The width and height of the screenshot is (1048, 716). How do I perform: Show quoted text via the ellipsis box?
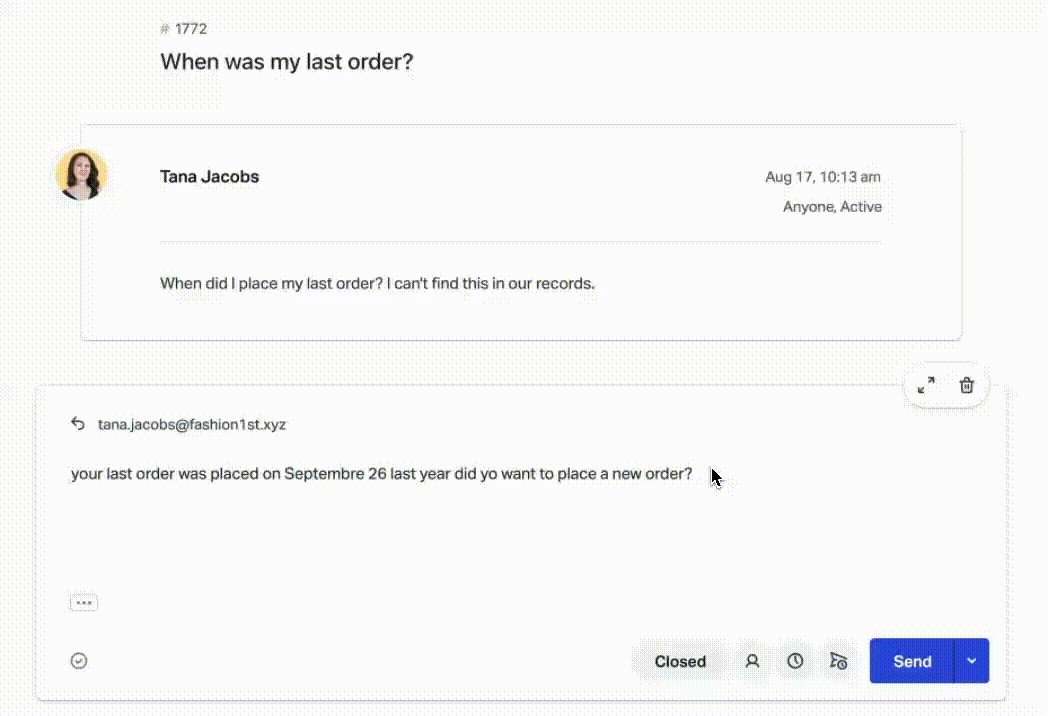[84, 602]
